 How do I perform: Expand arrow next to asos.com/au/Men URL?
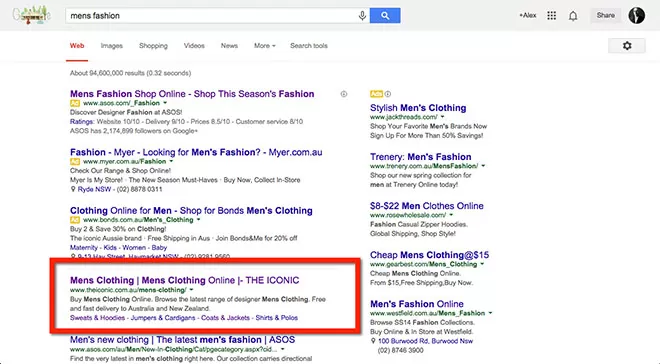pos(283,350)
